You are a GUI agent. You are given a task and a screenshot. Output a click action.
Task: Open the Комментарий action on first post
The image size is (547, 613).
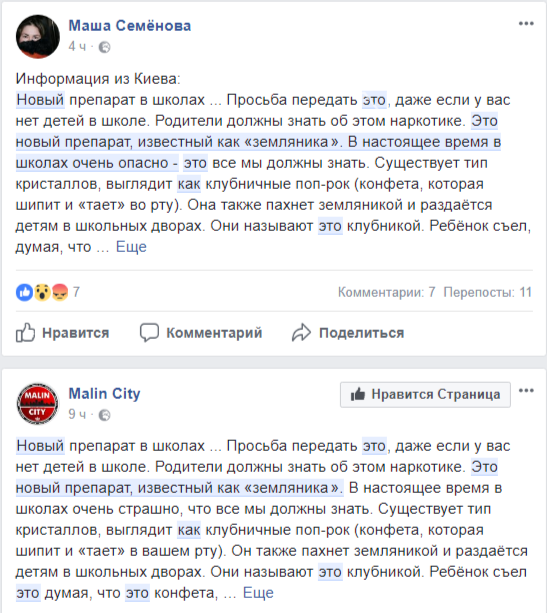click(201, 333)
